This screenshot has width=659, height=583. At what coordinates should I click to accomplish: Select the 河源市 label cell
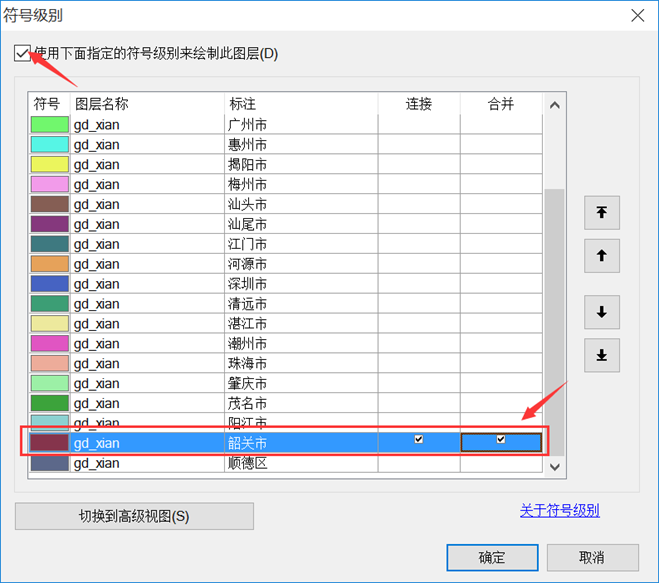(301, 264)
